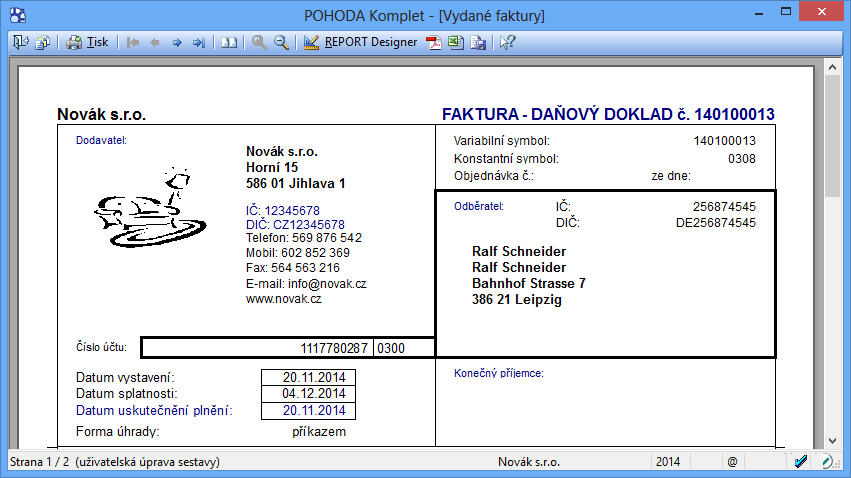Close the print preview with the door icon

click(x=21, y=42)
